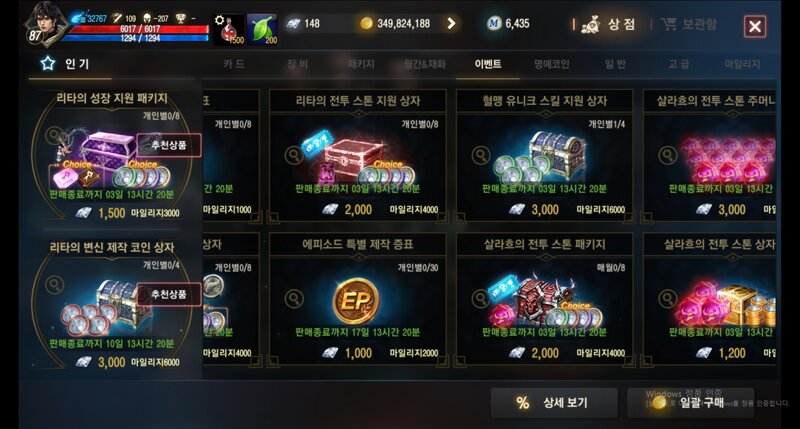Click magnifier on 리타의 전투 스톤 지원 상자
This screenshot has width=800, height=429.
click(294, 155)
